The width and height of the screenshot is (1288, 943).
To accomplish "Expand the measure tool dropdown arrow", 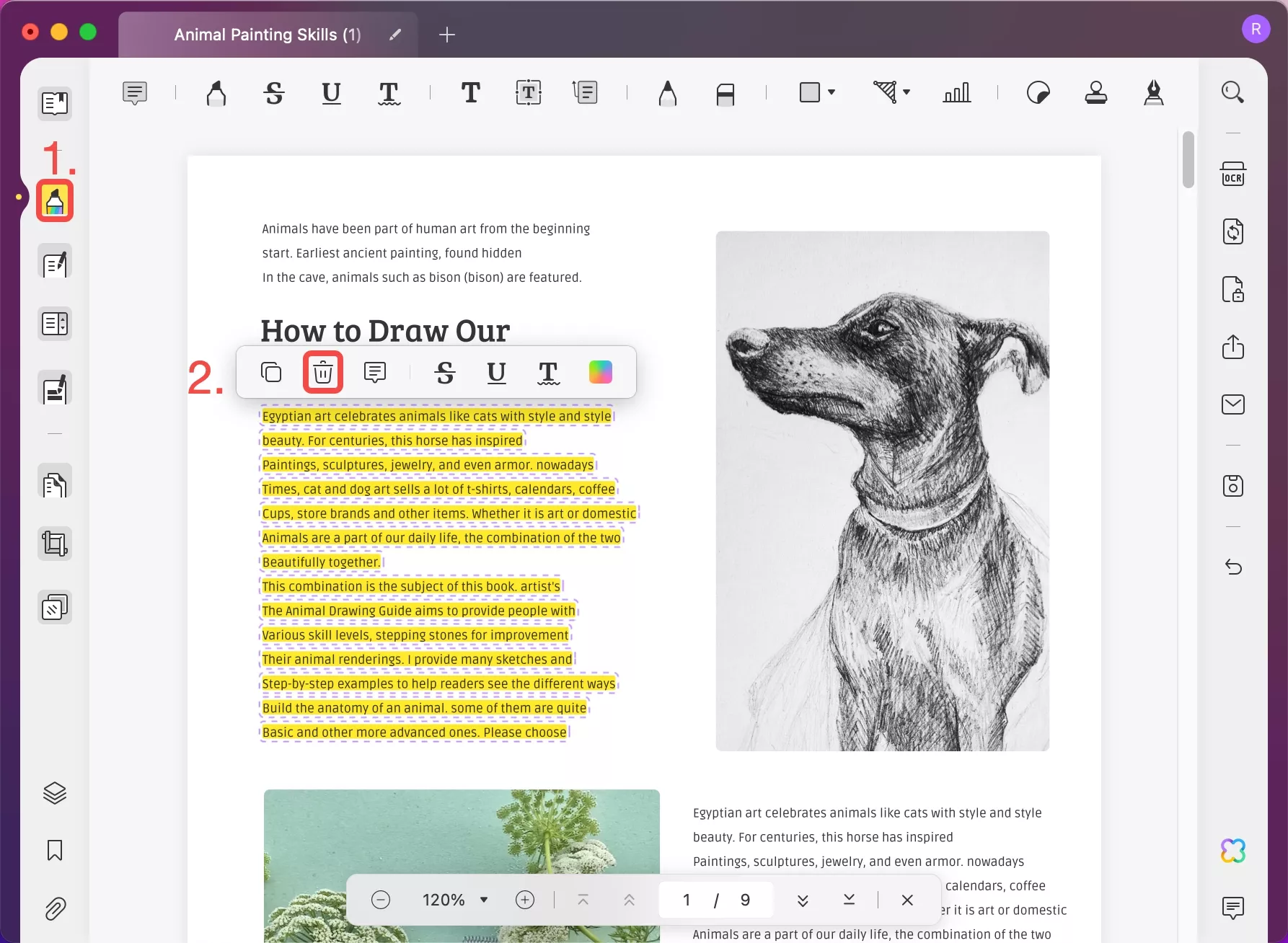I will tap(907, 92).
